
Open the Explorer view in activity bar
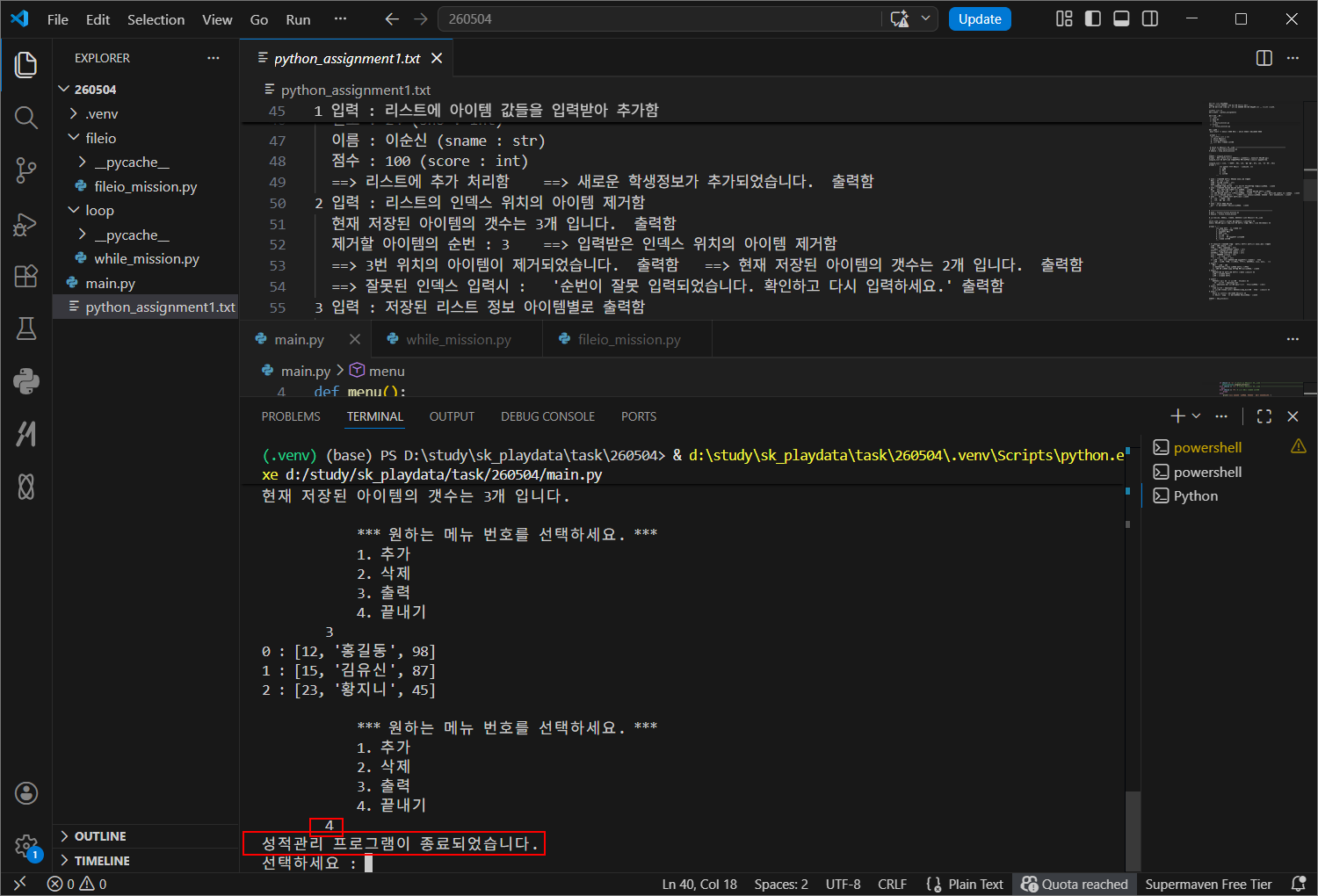(x=26, y=65)
